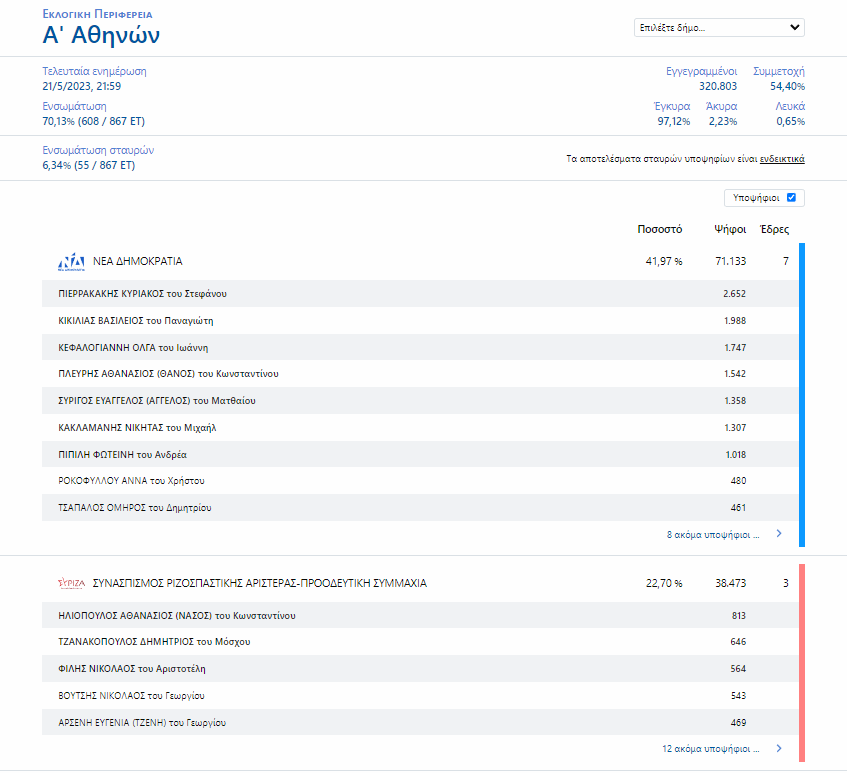This screenshot has width=847, height=773.
Task: Open the ενδεικτικά link
Action: (x=782, y=159)
